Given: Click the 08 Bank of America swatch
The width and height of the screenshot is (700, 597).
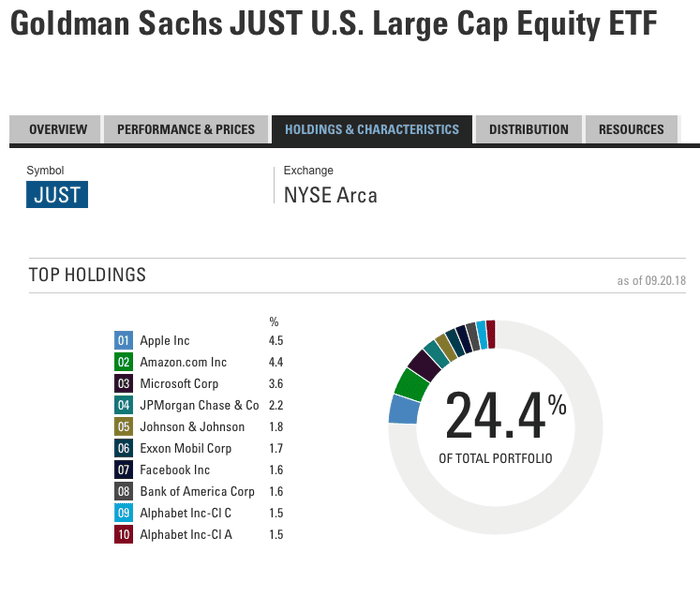Looking at the screenshot, I should 124,491.
